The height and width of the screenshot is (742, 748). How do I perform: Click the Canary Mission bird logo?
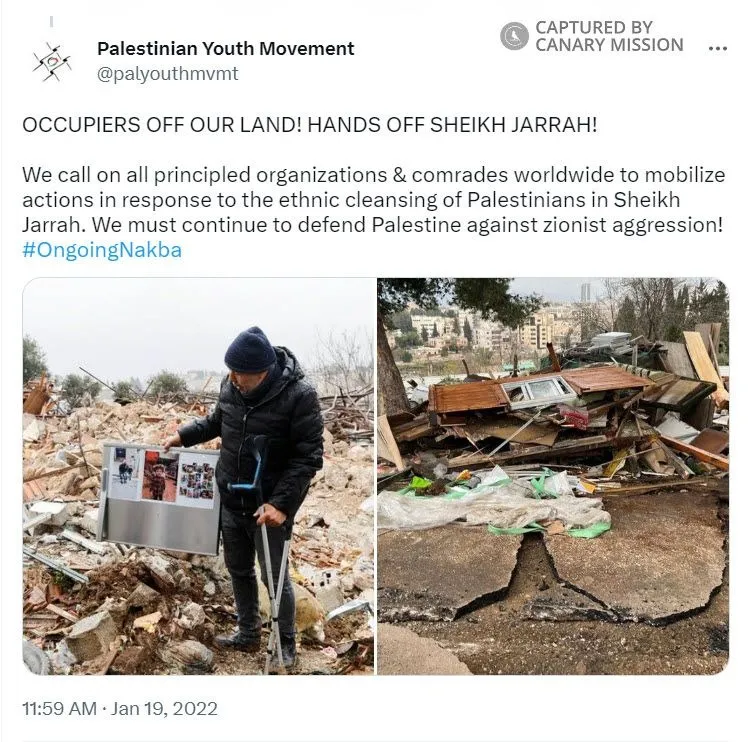[514, 36]
